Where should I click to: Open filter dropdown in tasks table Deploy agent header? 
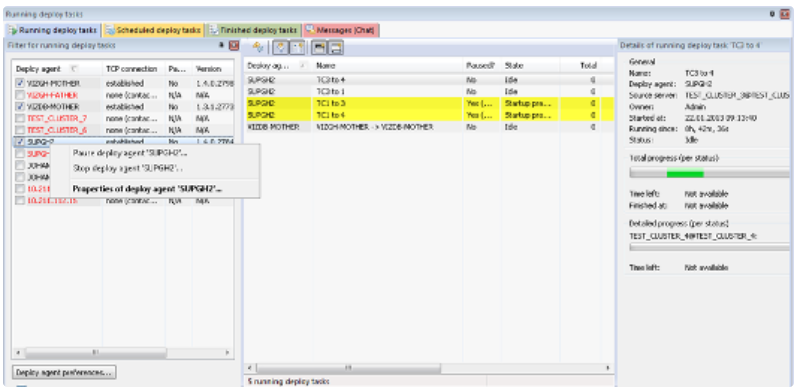302,66
